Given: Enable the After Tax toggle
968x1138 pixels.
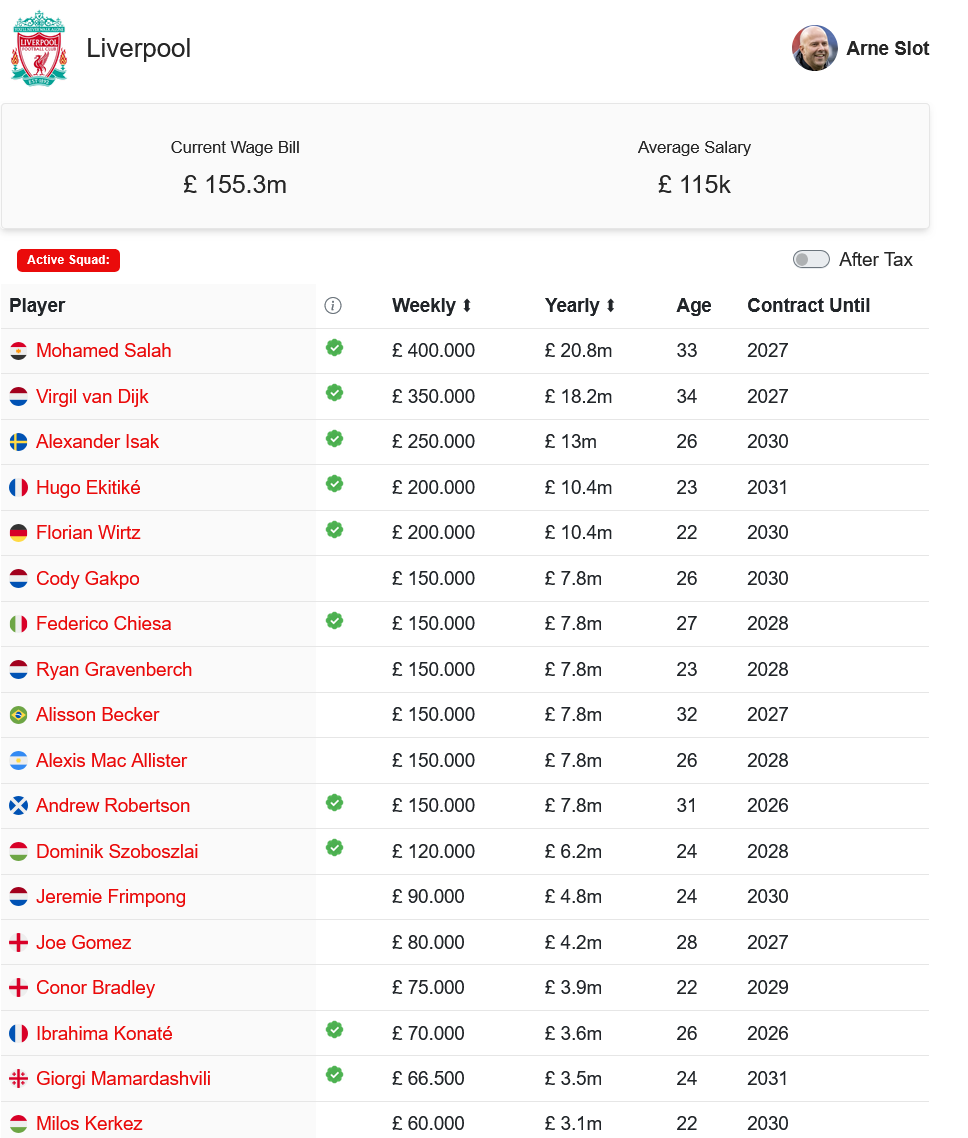Looking at the screenshot, I should click(811, 260).
